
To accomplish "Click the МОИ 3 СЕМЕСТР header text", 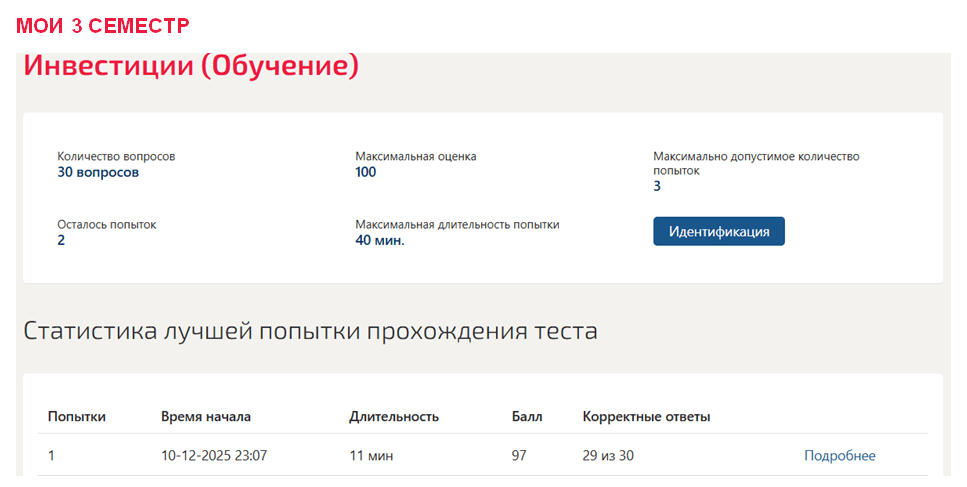I will [x=103, y=26].
